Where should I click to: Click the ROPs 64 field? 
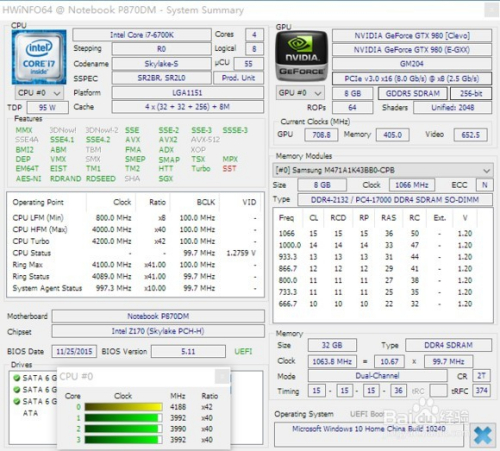352,108
